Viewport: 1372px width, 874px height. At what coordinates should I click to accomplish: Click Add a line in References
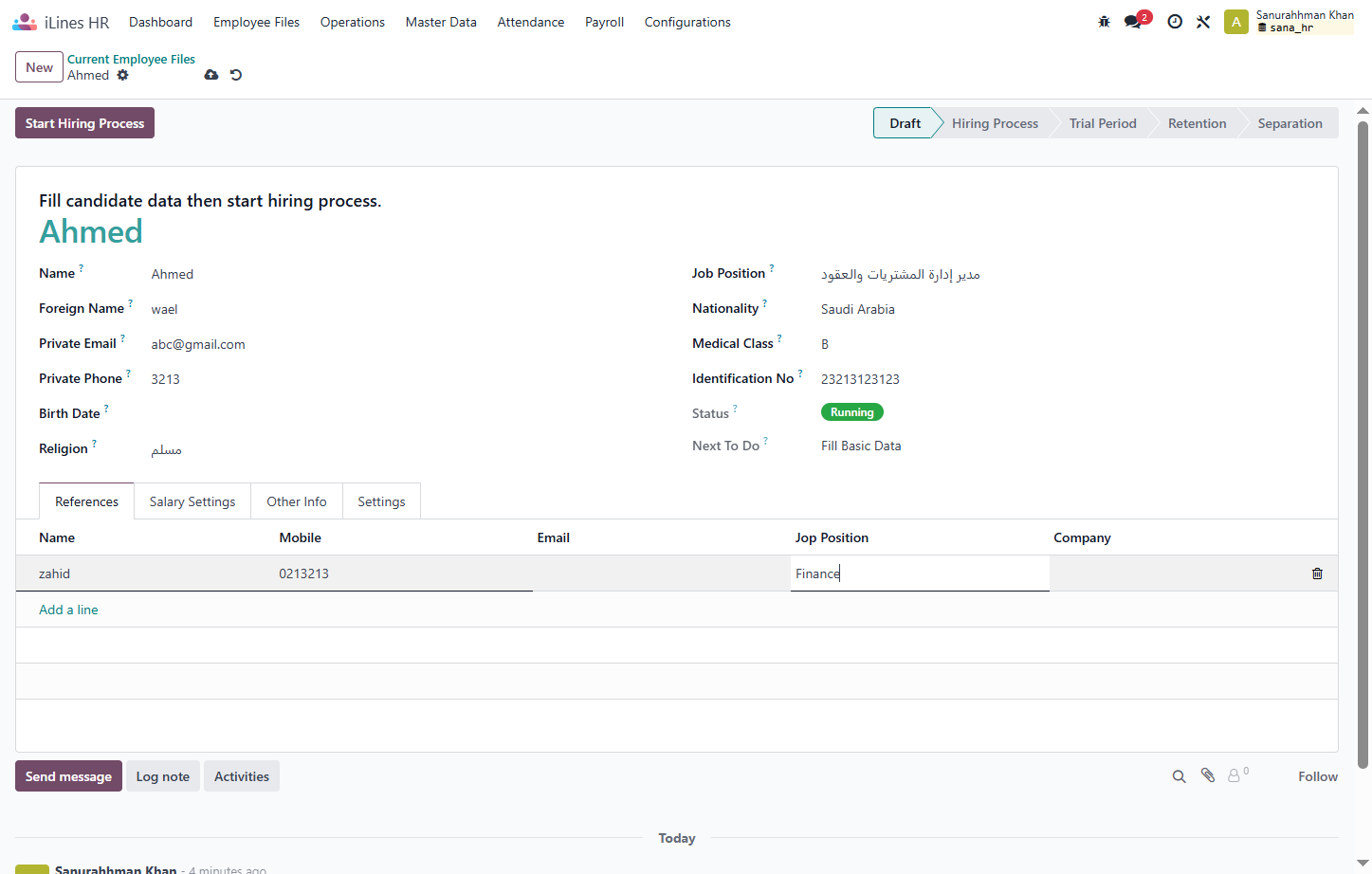pos(68,610)
